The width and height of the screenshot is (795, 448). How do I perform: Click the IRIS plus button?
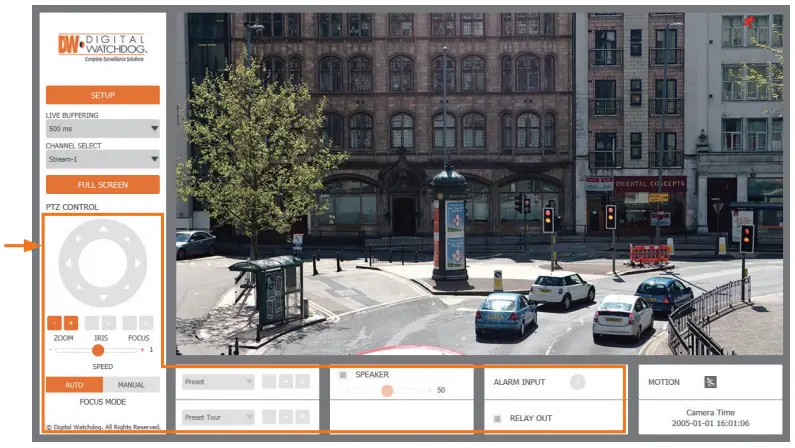coord(109,323)
